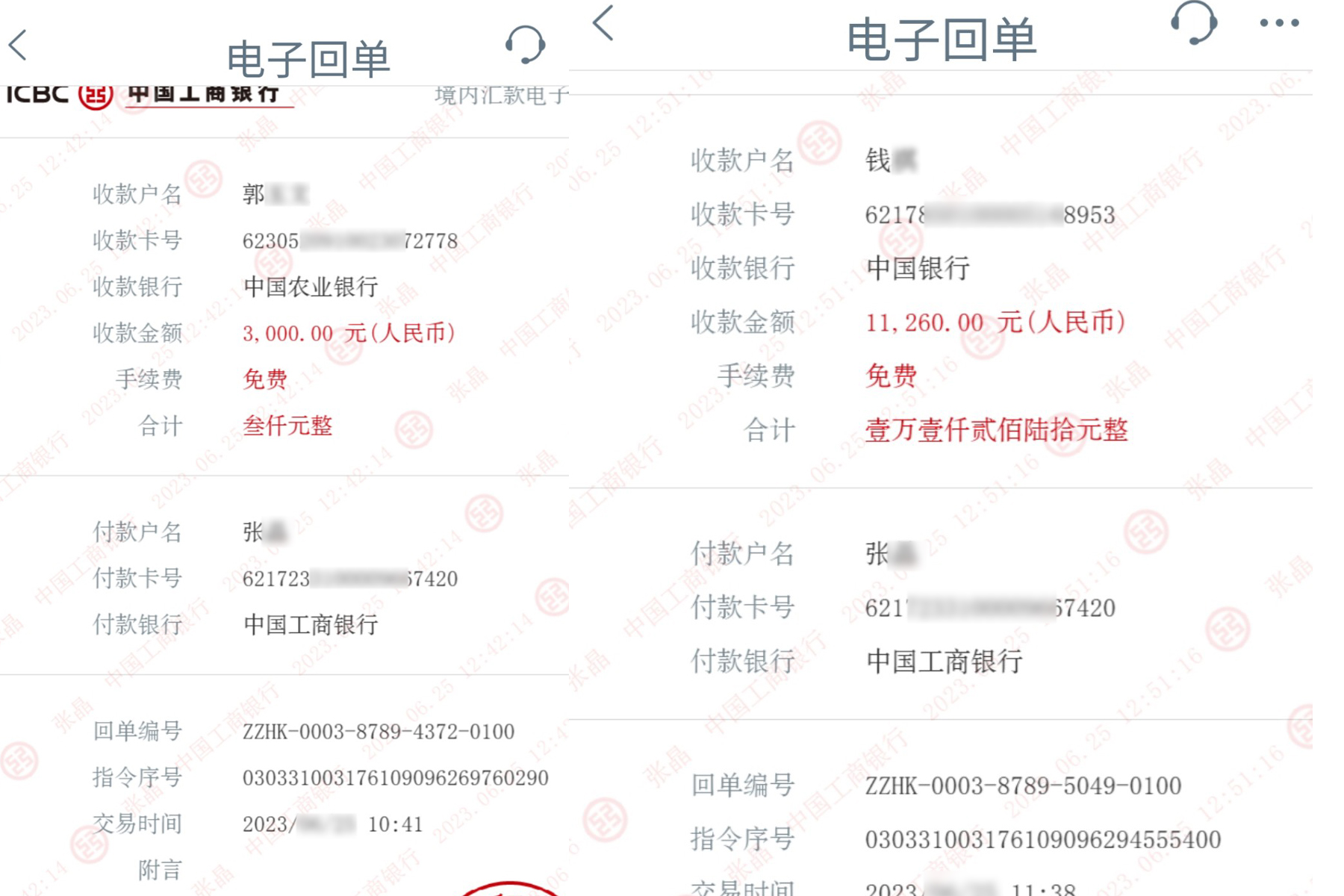Select the 11,260.00 元 amount text
Viewport: 1344px width, 896px height.
(995, 323)
